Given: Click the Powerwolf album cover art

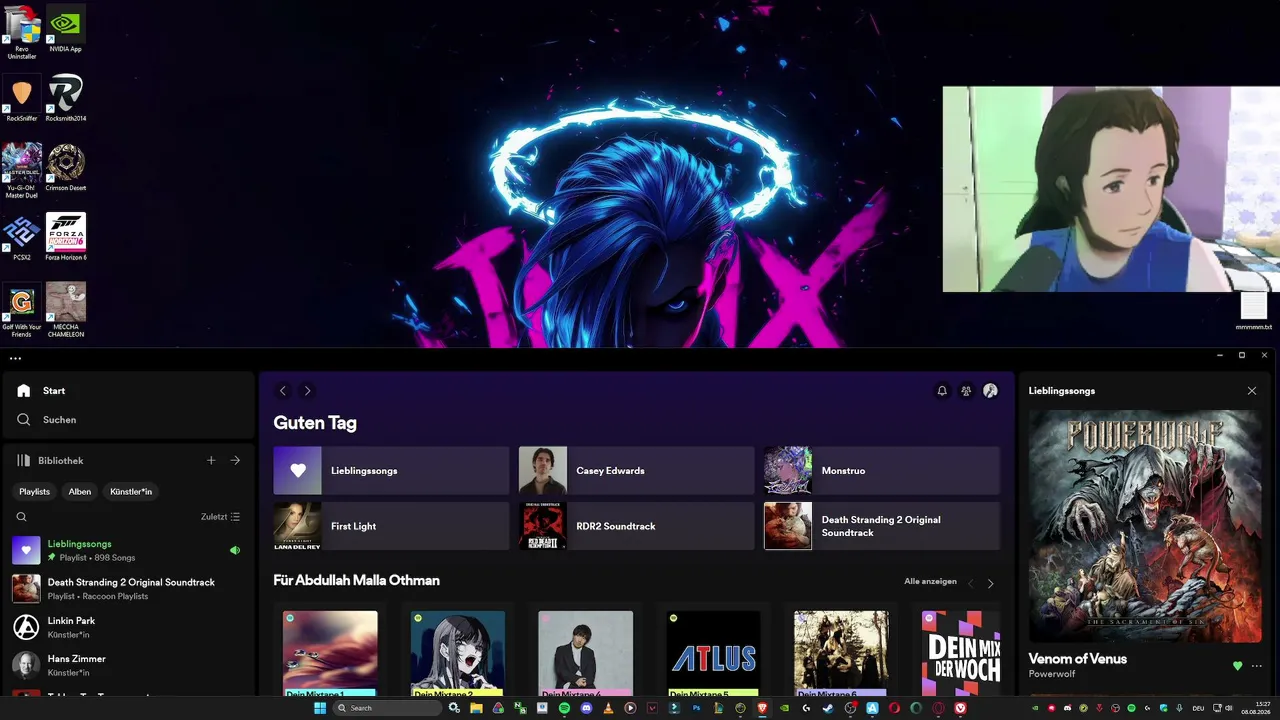Looking at the screenshot, I should [x=1145, y=525].
